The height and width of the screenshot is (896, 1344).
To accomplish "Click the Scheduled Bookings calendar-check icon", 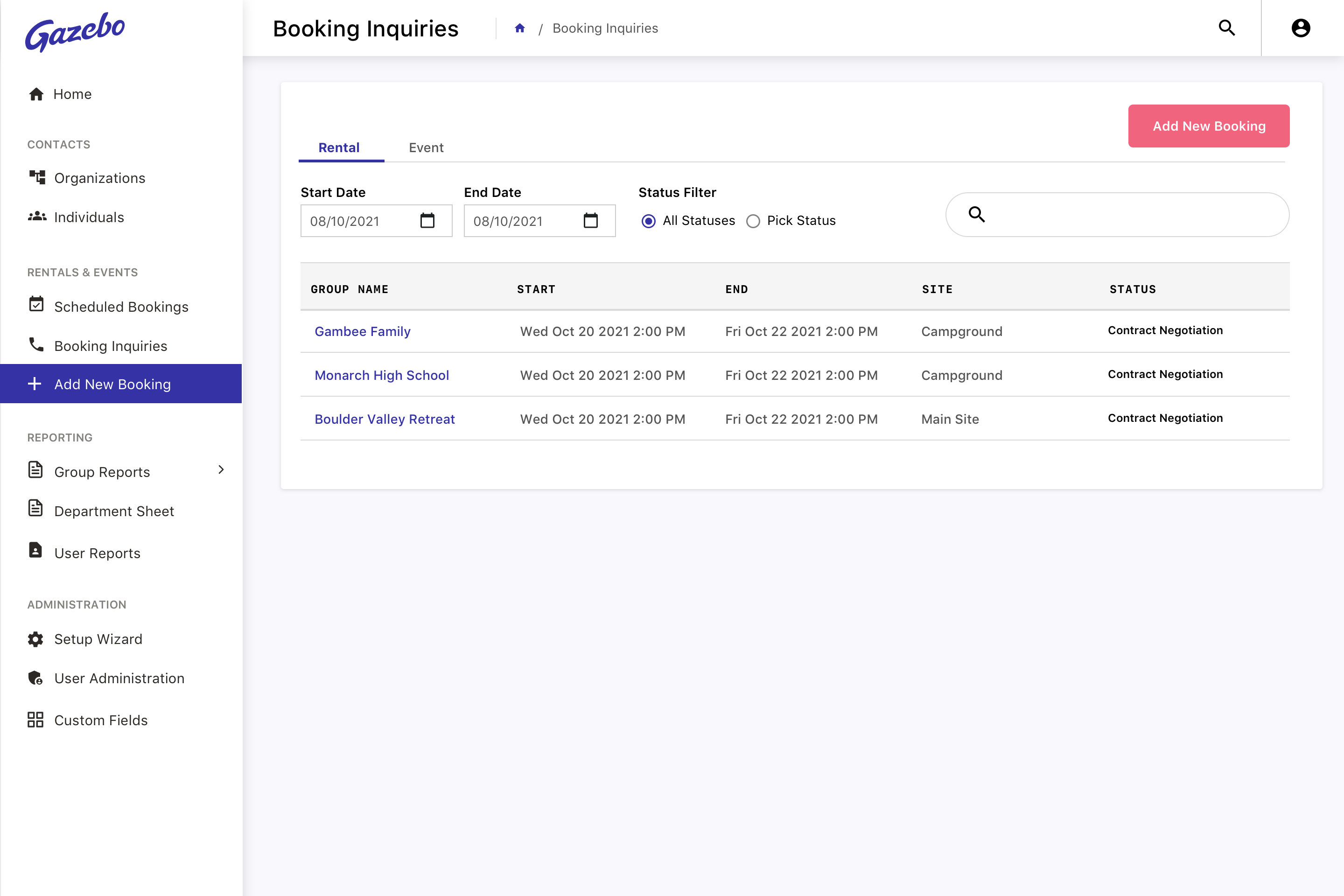I will coord(36,305).
